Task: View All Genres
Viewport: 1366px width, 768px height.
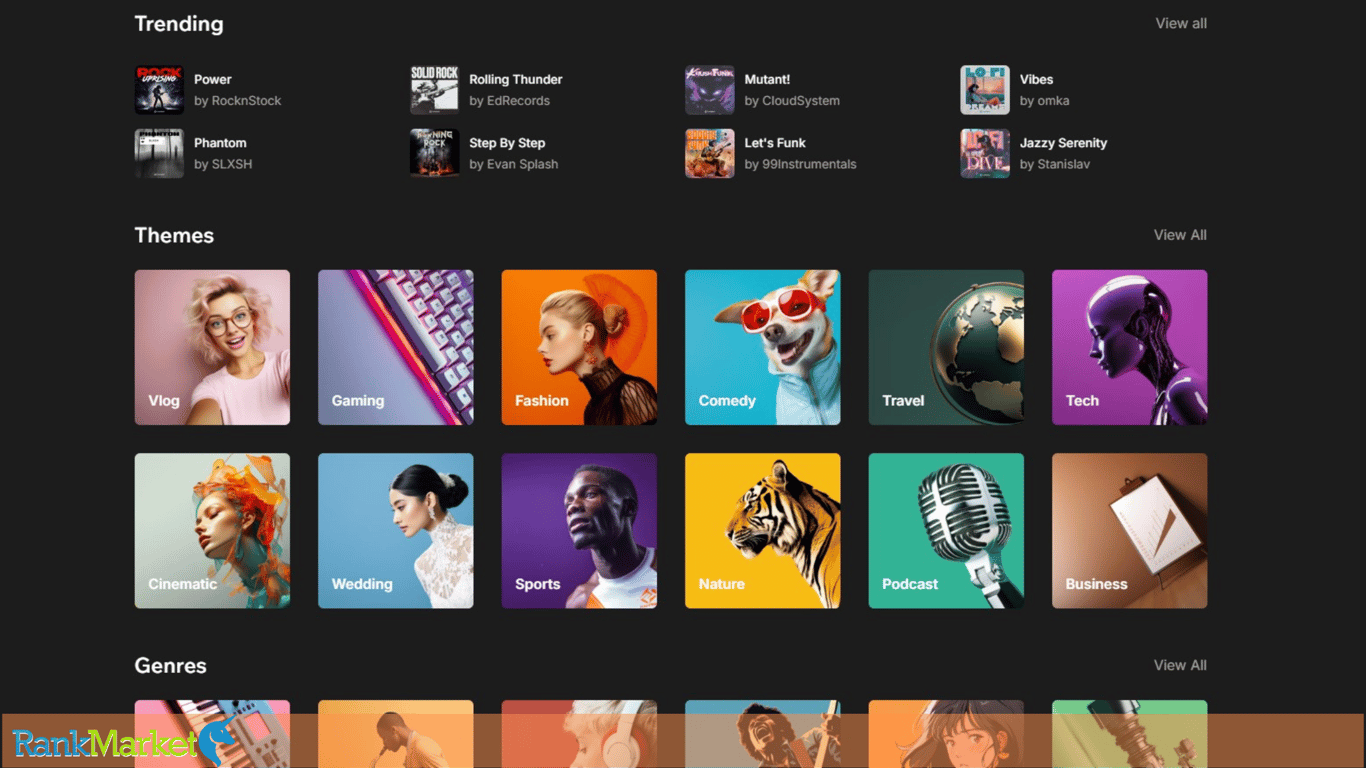Action: tap(1180, 665)
